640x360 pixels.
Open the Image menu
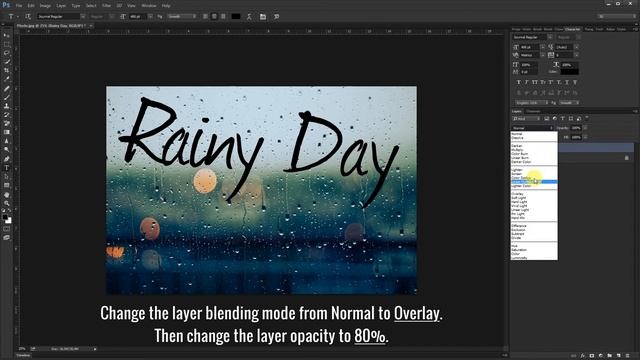45,6
